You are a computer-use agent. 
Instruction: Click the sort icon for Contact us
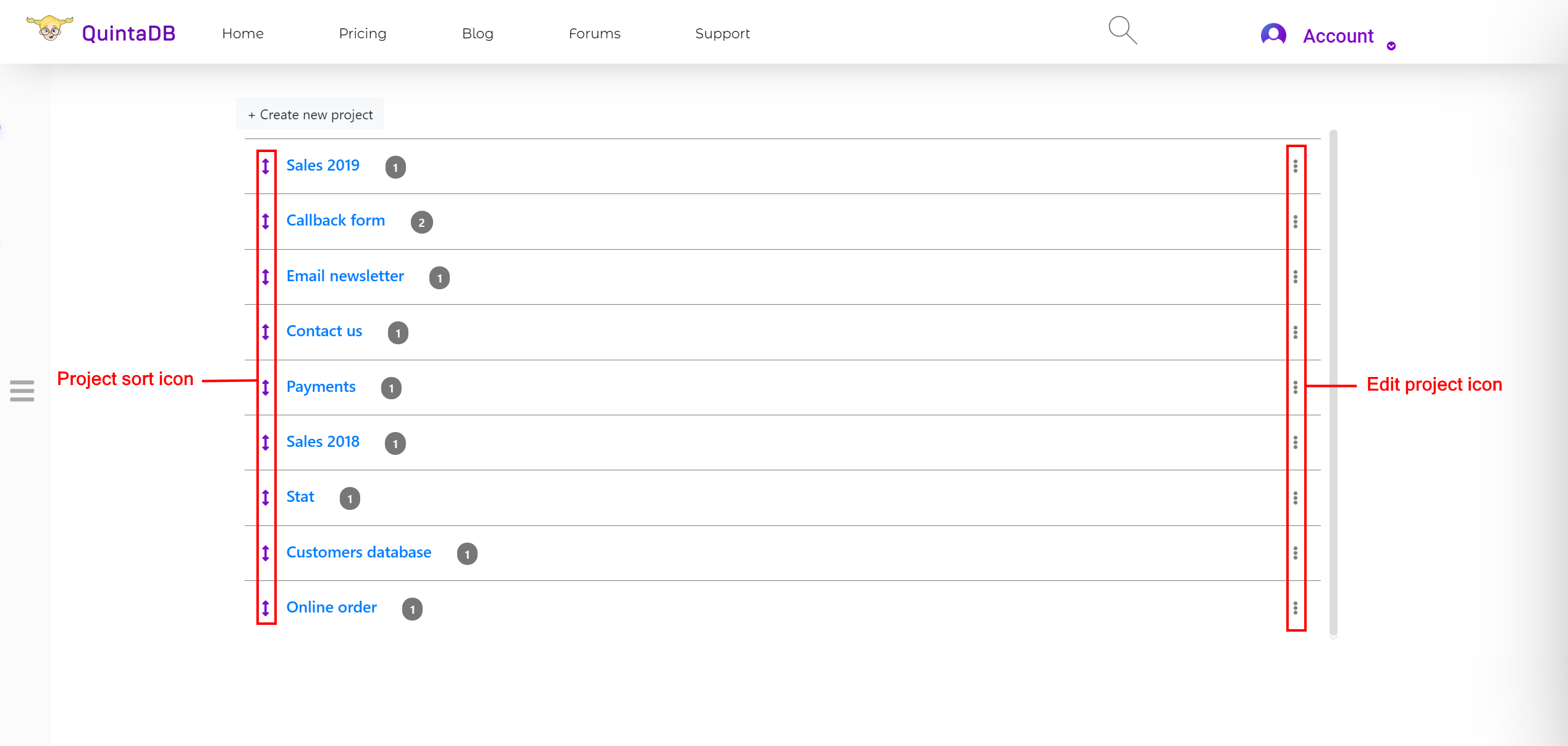[266, 332]
